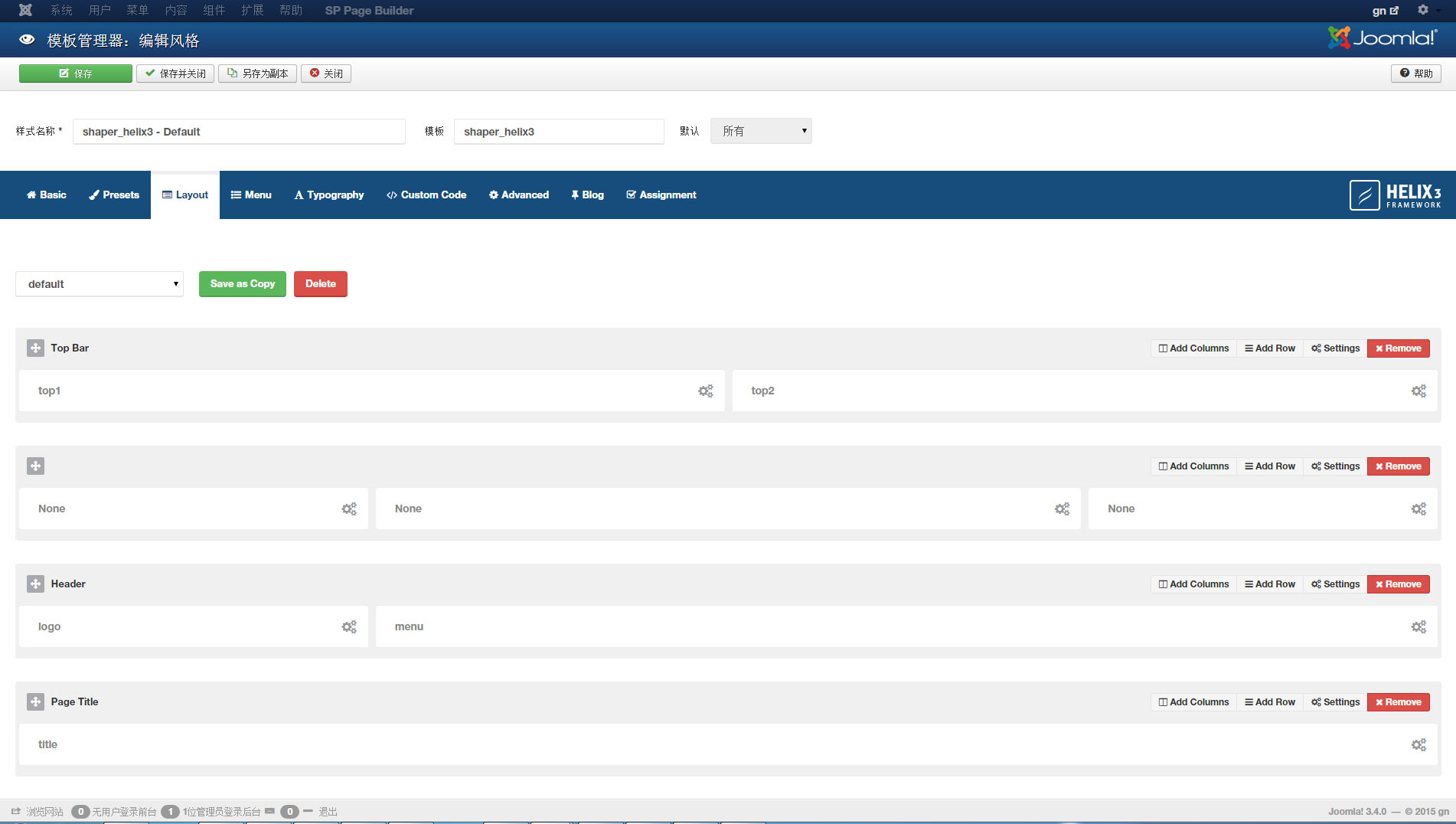
Task: Click the plus icon on Page Title row
Action: tap(35, 701)
